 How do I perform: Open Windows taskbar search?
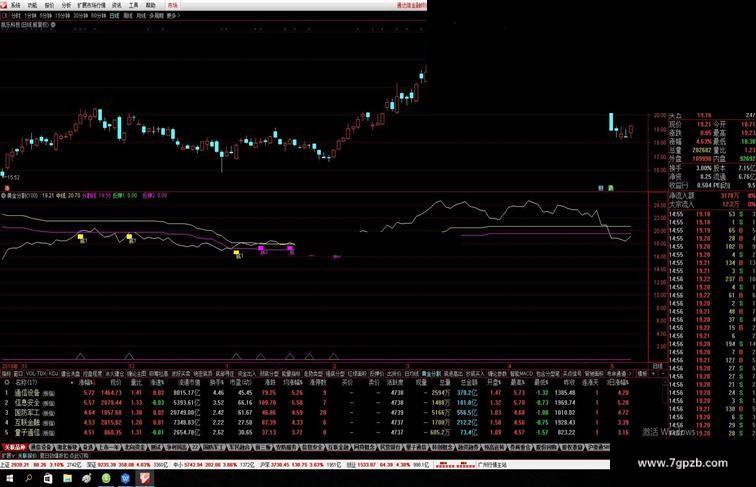point(28,478)
